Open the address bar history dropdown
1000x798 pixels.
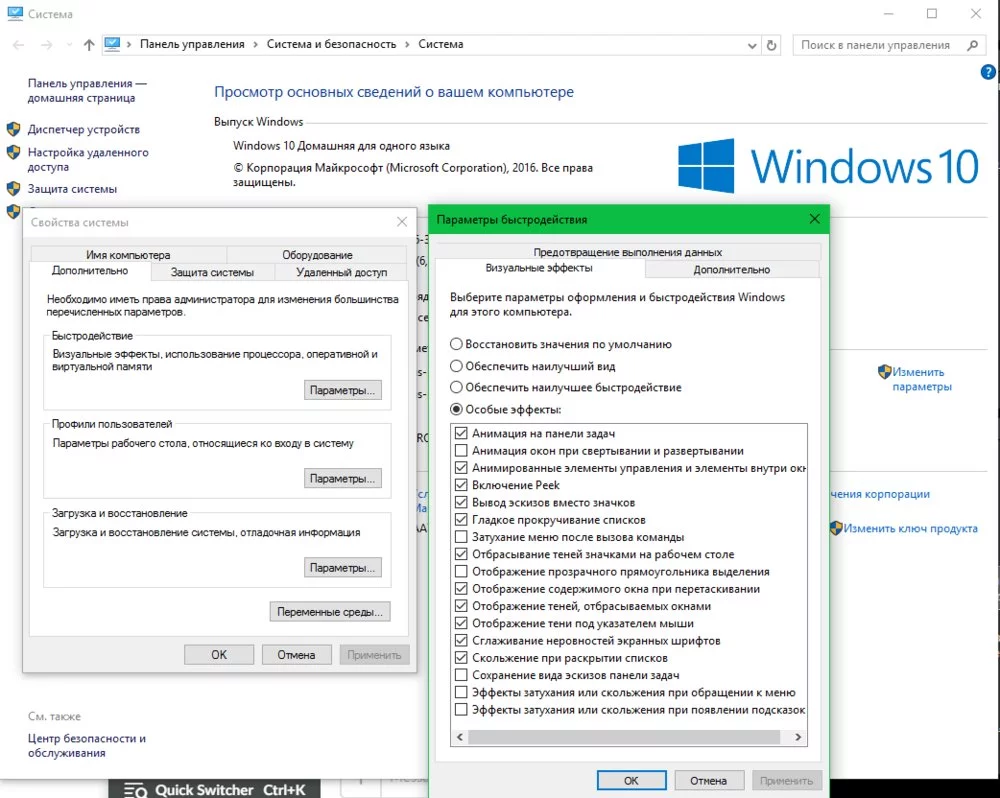[752, 45]
